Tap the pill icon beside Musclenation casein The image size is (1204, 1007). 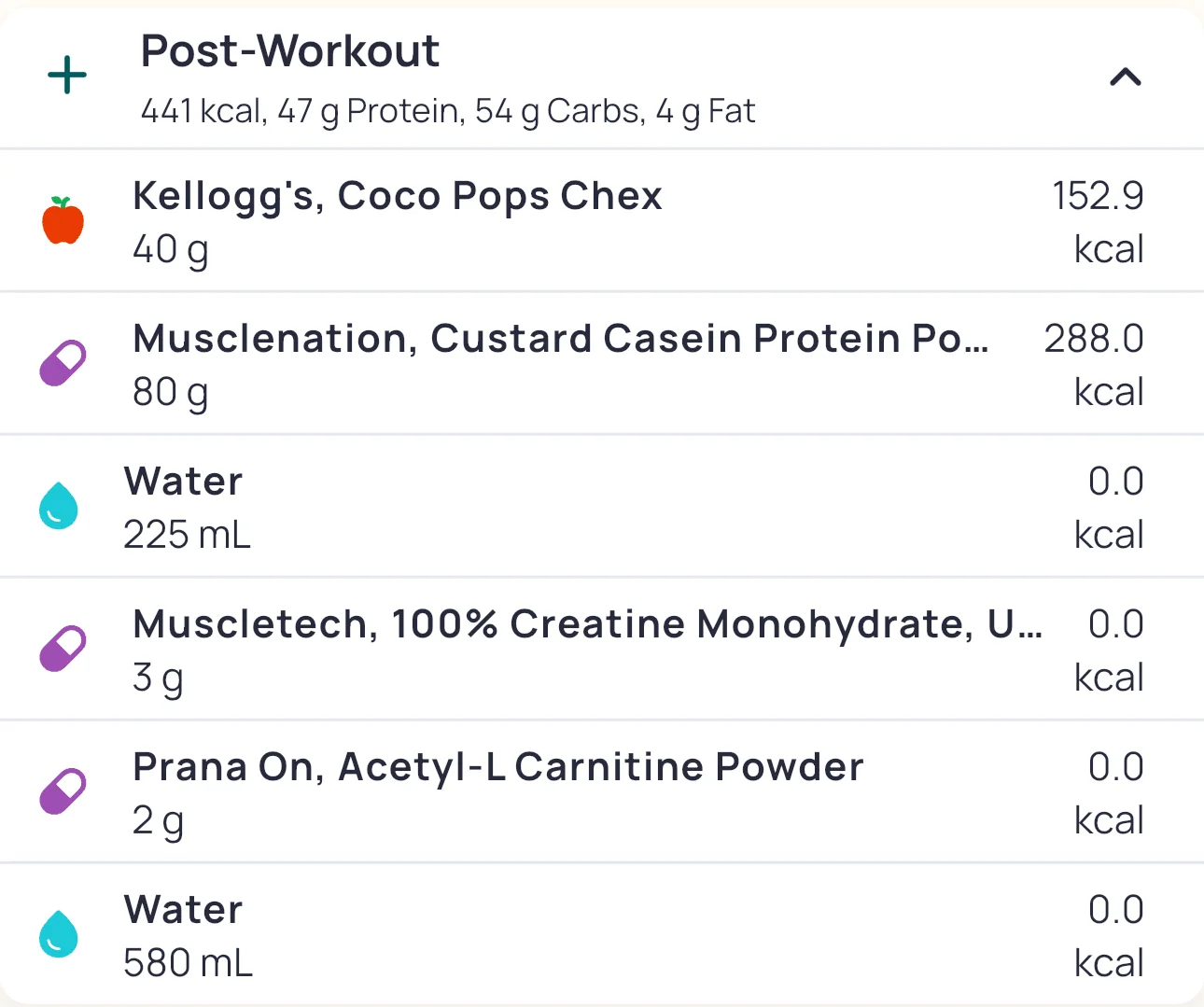pyautogui.click(x=63, y=363)
